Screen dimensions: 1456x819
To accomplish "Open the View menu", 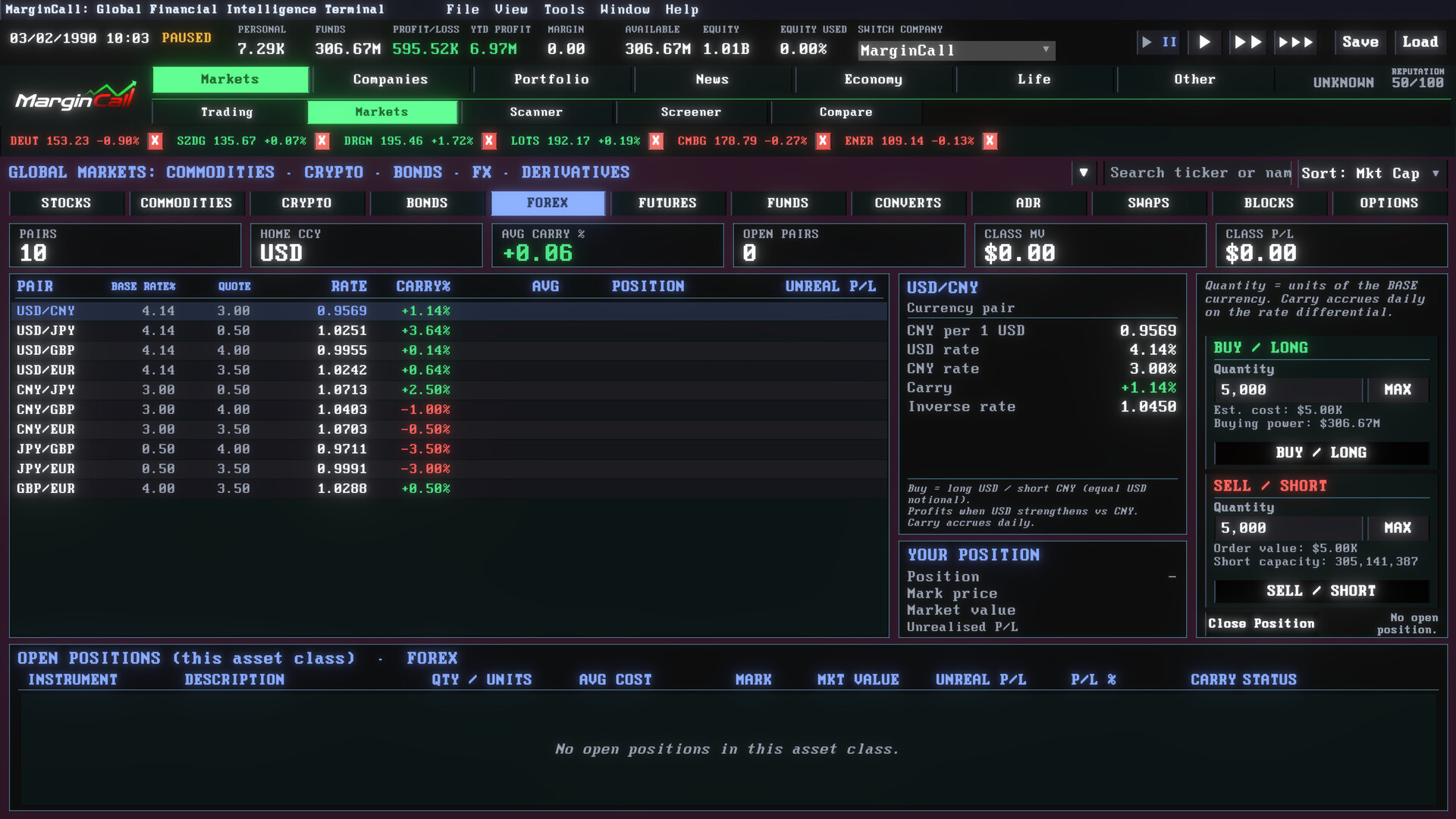I will 511,9.
